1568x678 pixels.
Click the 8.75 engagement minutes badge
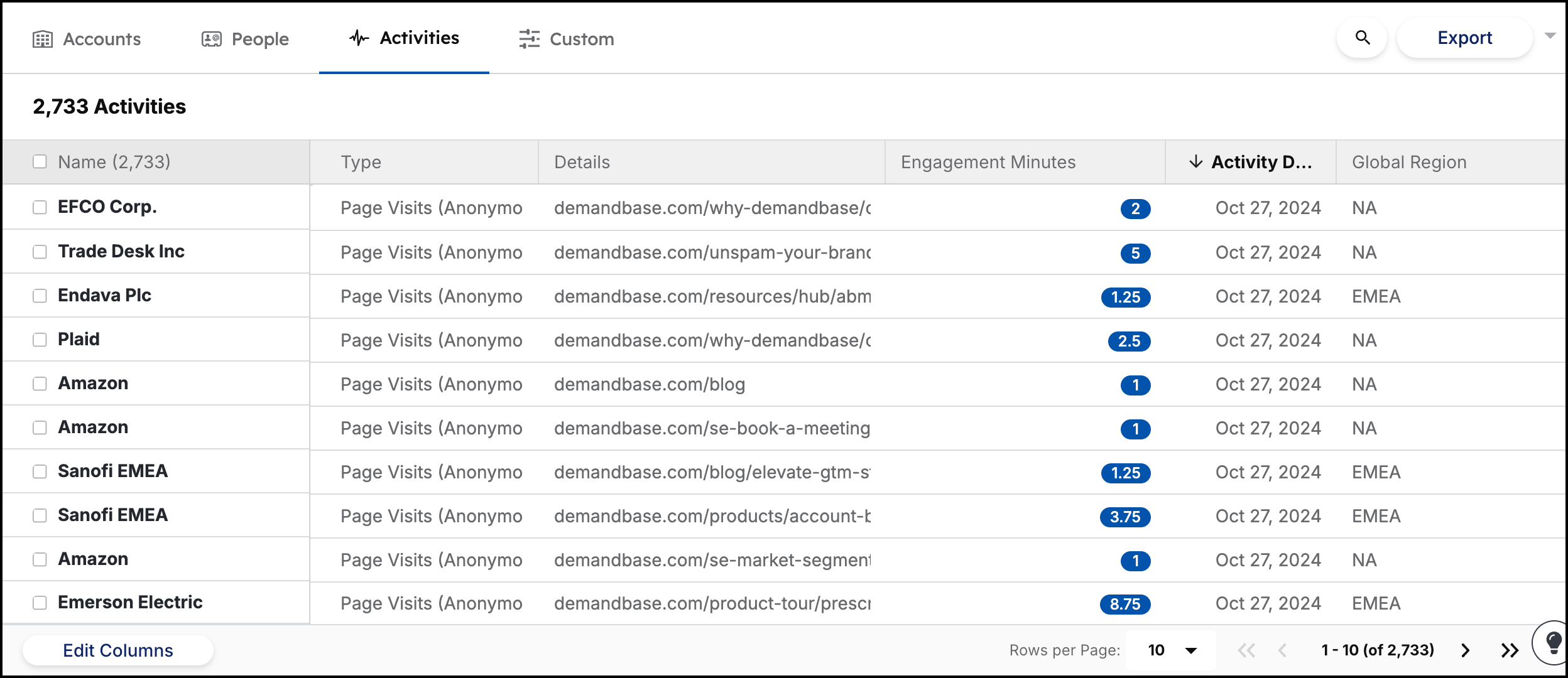tap(1125, 604)
